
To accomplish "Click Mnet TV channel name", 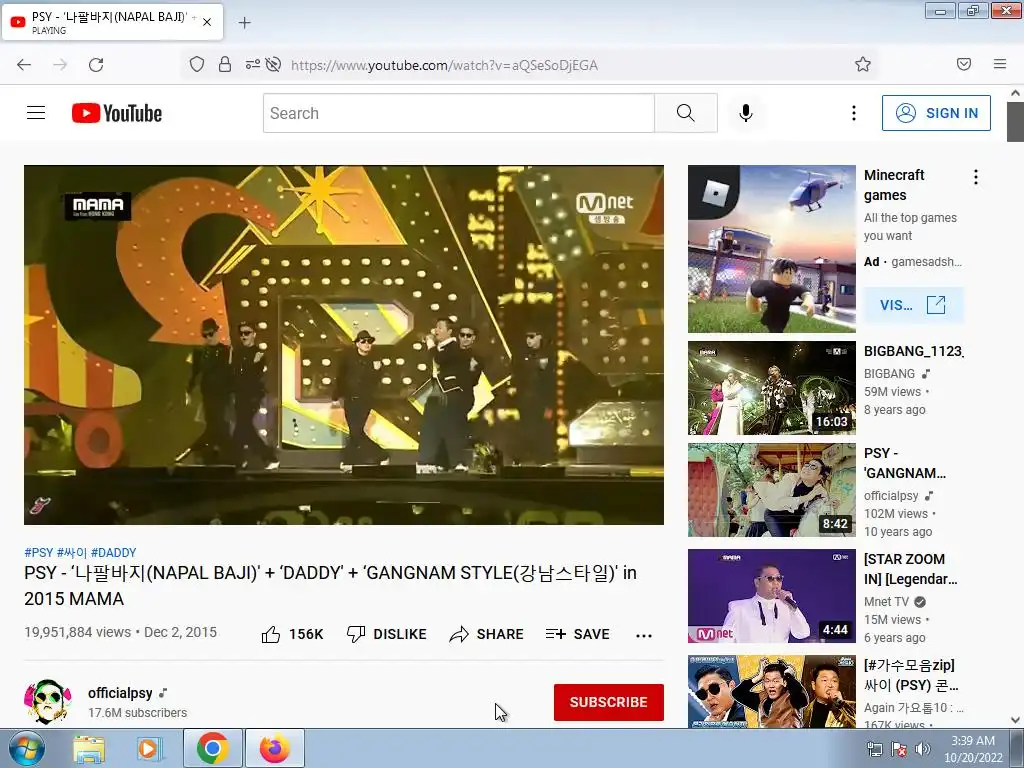I will (886, 601).
